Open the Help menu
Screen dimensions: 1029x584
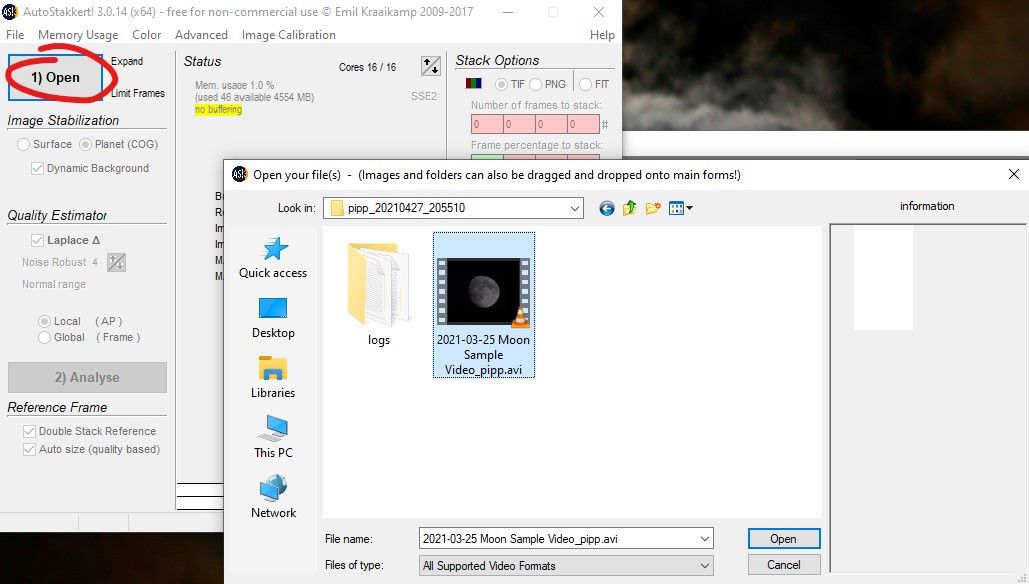pyautogui.click(x=602, y=35)
